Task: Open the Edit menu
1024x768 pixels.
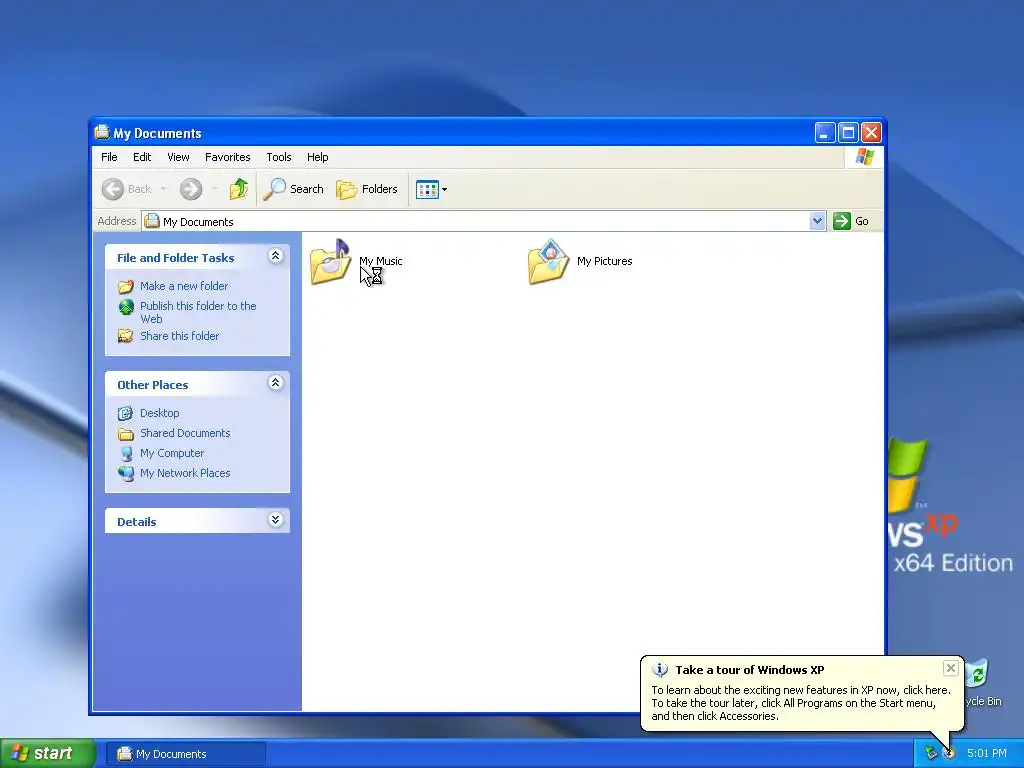Action: (142, 157)
